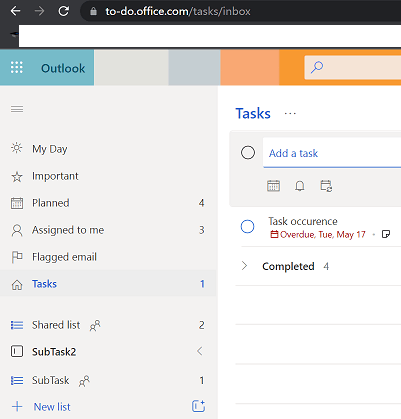Reload the page in the browser
401x419 pixels.
(64, 11)
